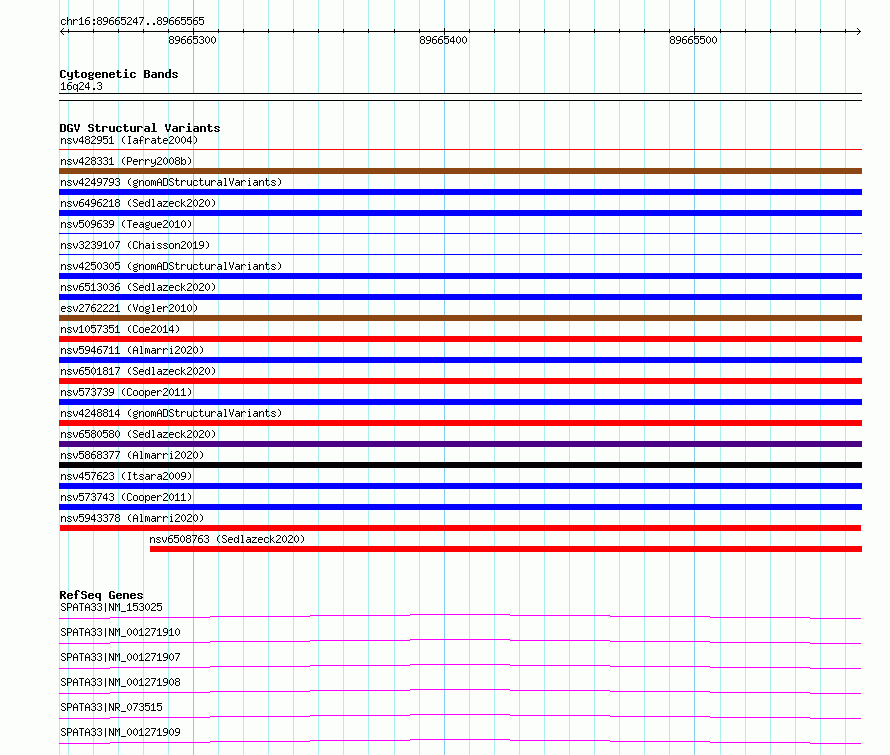Click ruler position label 89665500
890x755 pixels.
tap(693, 40)
